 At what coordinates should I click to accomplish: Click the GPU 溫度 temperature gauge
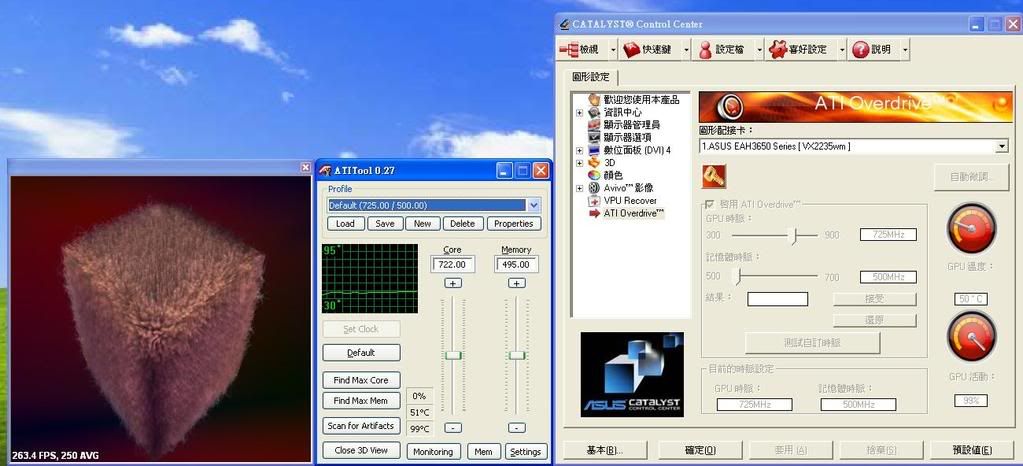click(x=971, y=228)
